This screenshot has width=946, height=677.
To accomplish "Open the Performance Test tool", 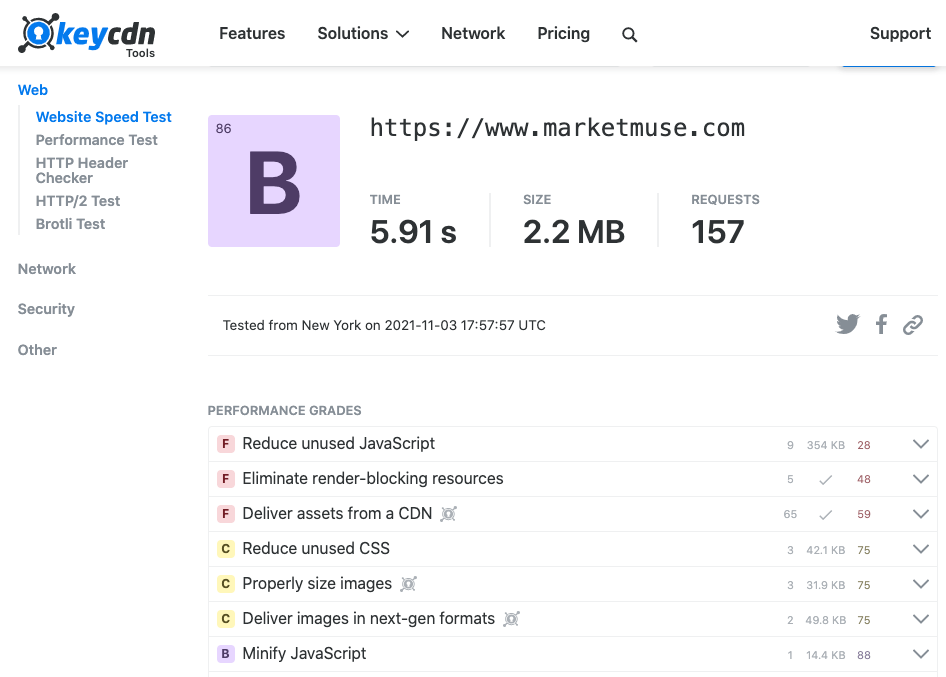I will pyautogui.click(x=97, y=140).
